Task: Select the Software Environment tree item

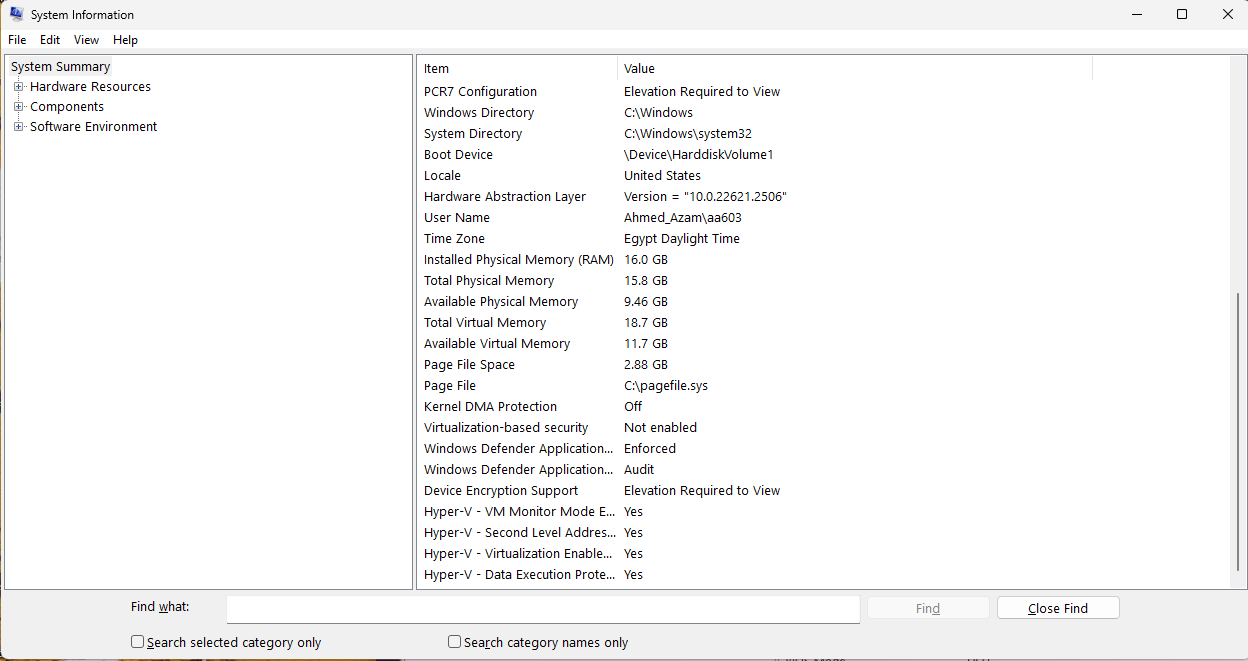Action: pos(93,127)
